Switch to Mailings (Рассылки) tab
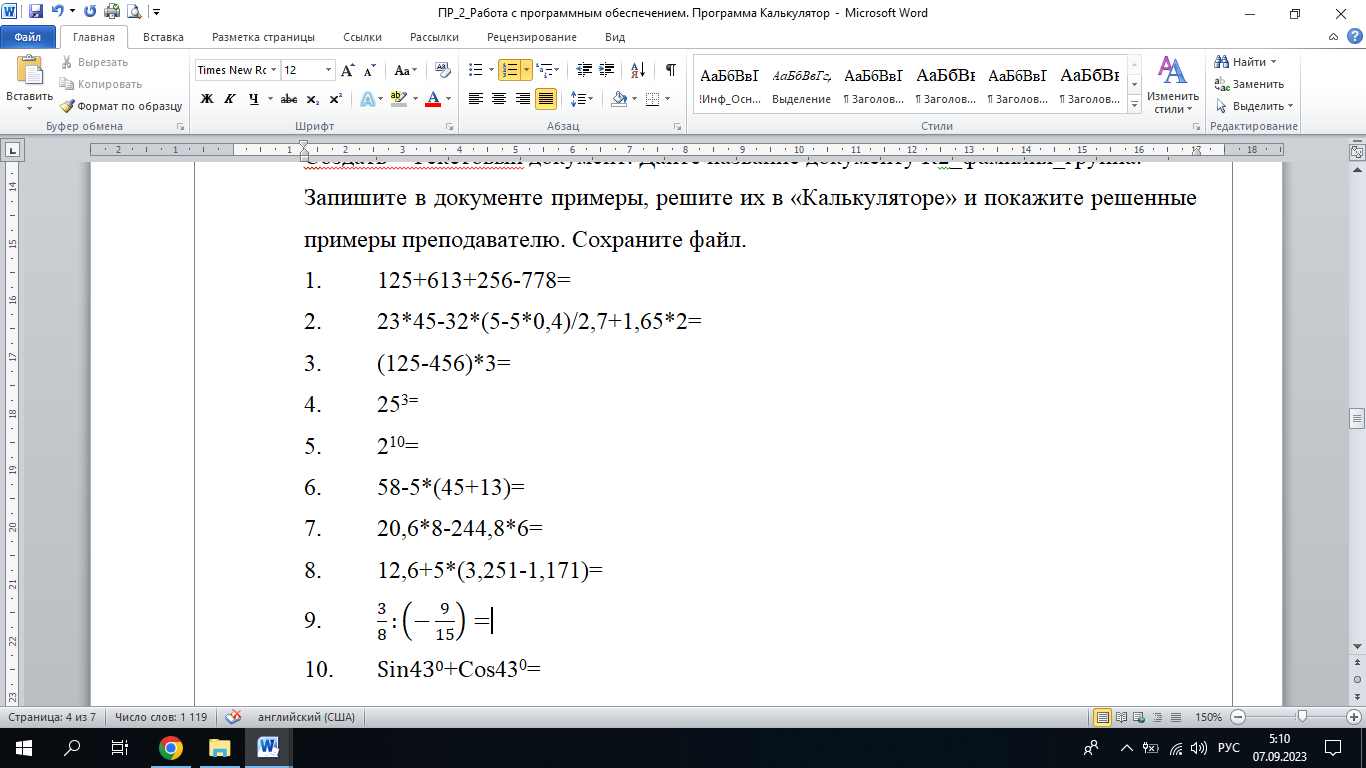Screen dimensions: 1366x768 pos(434,37)
